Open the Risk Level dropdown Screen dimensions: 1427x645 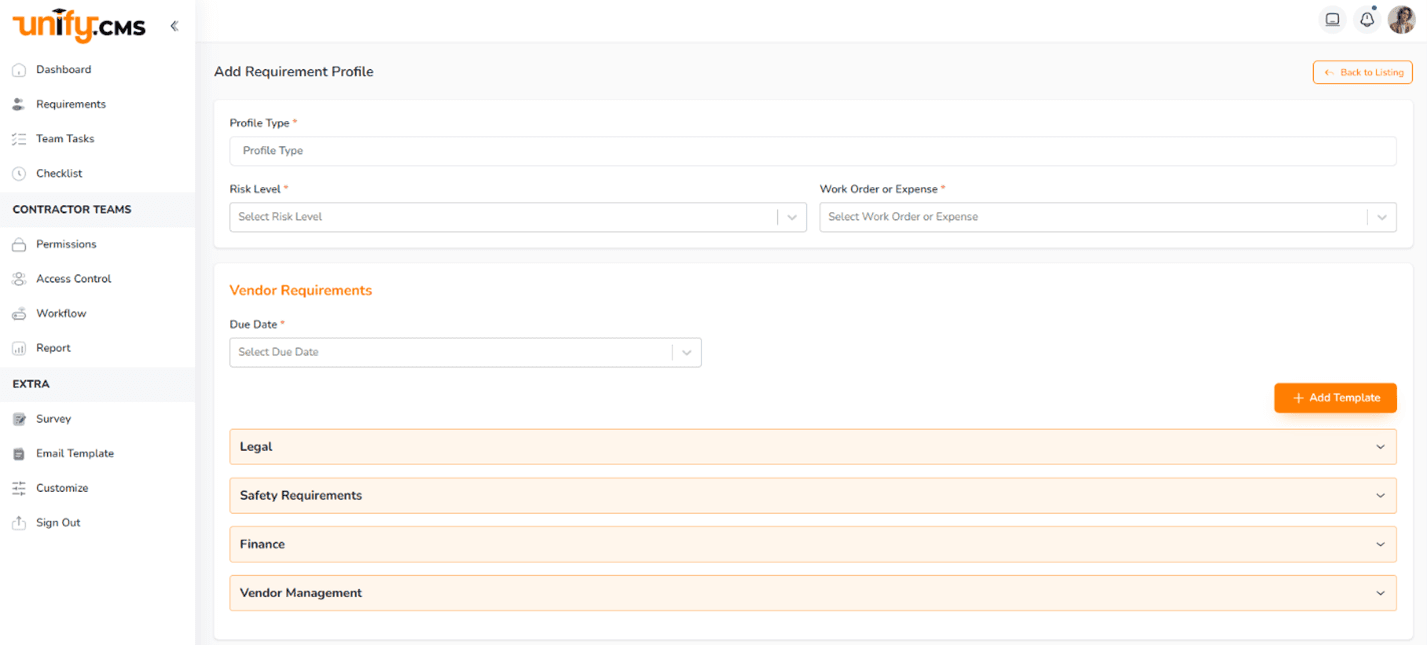(x=517, y=217)
